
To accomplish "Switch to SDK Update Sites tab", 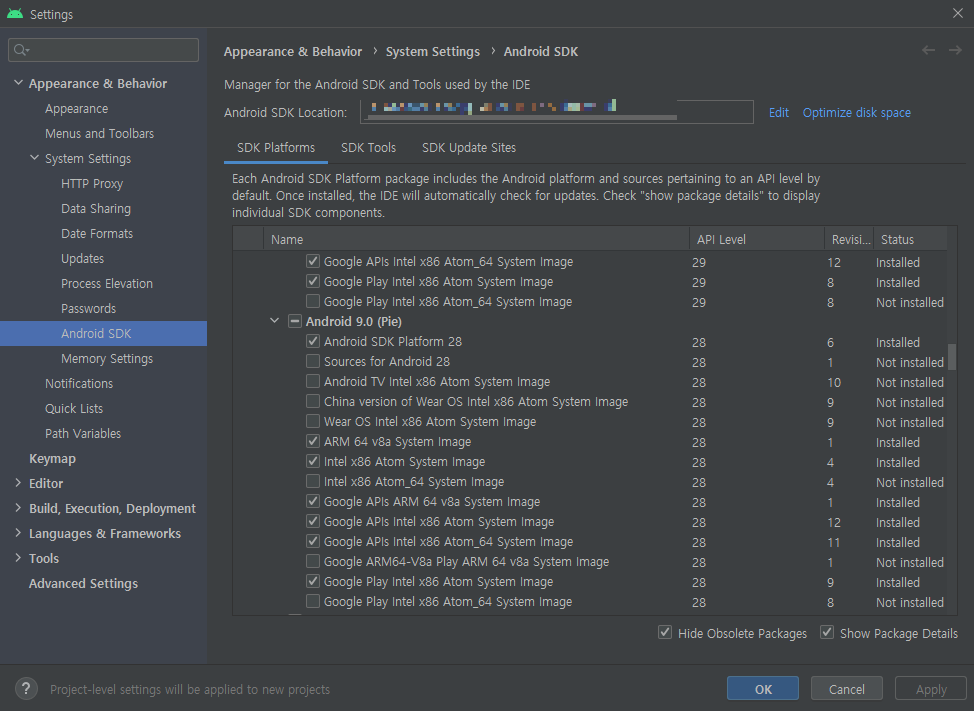I will click(x=469, y=148).
